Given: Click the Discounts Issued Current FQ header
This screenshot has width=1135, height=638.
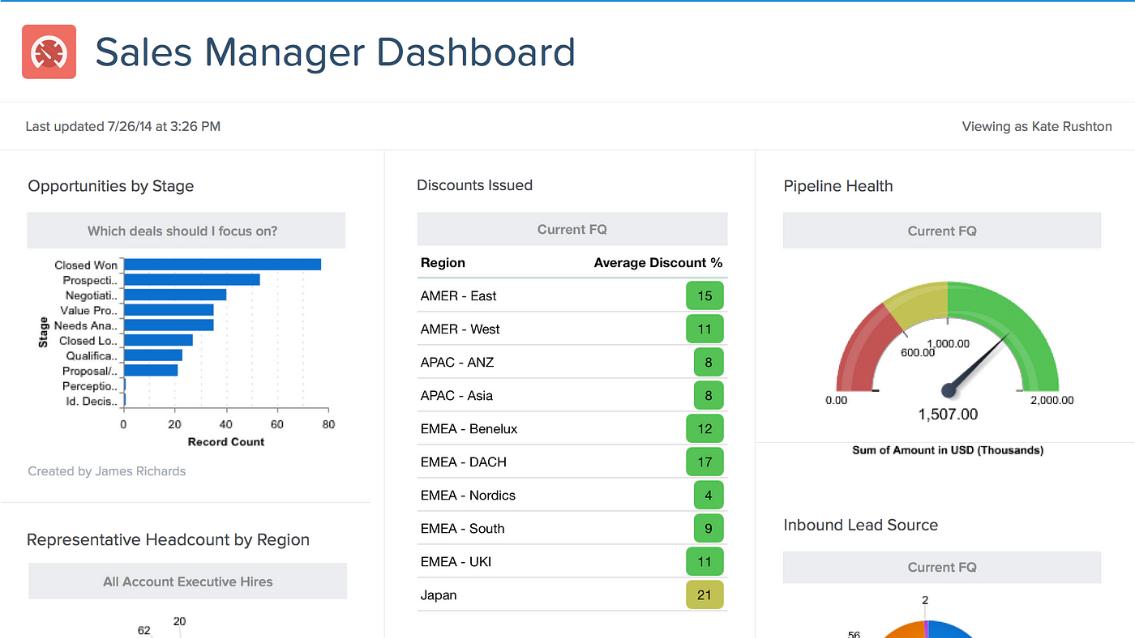Looking at the screenshot, I should pyautogui.click(x=572, y=230).
